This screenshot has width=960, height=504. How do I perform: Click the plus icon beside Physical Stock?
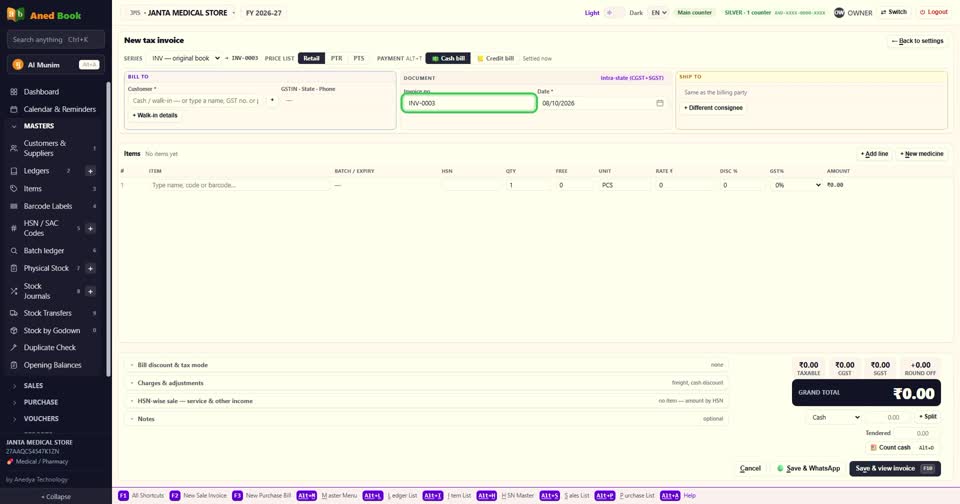[90, 268]
